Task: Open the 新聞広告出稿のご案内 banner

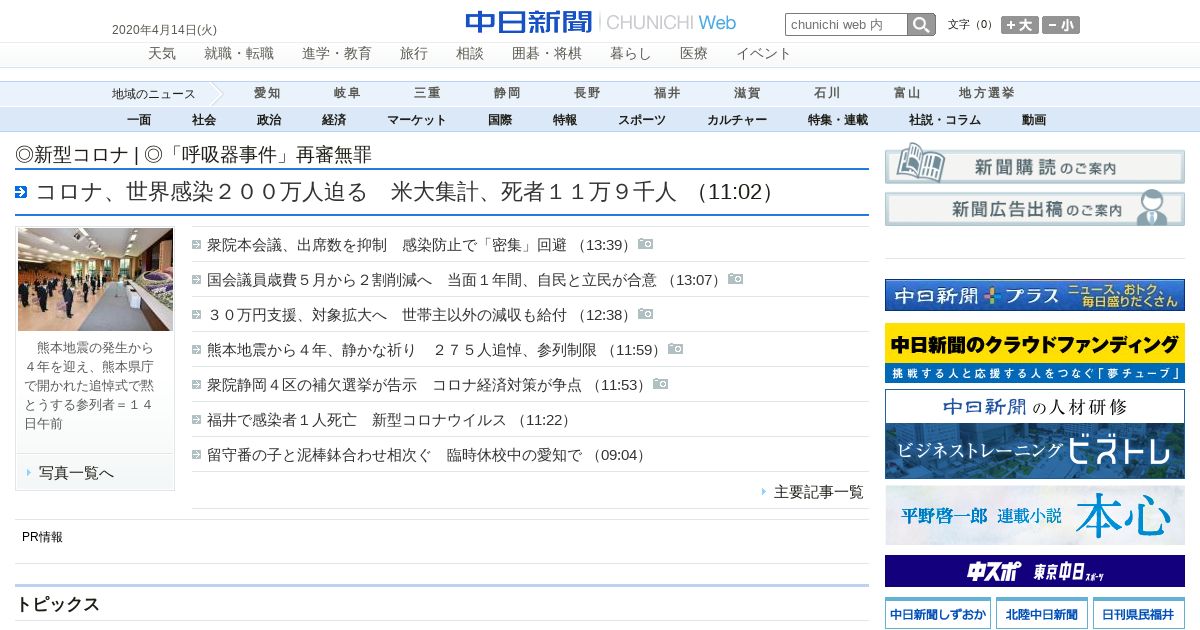Action: pos(1035,208)
